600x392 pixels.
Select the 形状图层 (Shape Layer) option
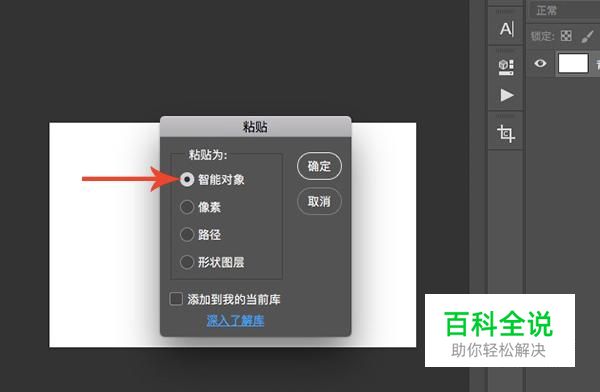click(x=187, y=262)
